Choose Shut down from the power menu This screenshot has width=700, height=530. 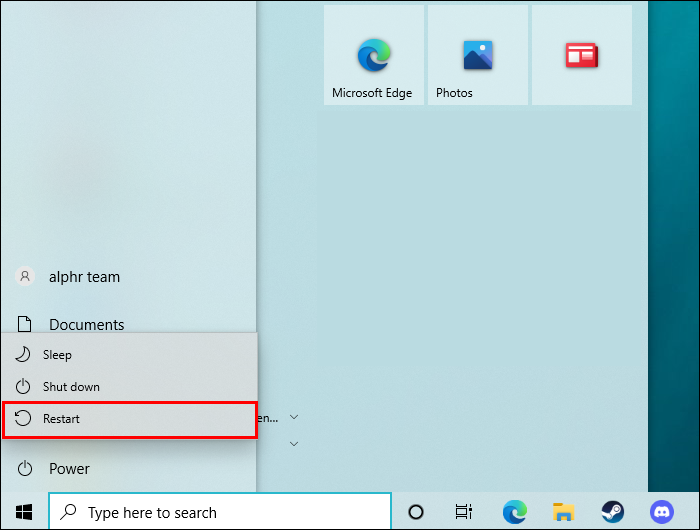(x=130, y=387)
